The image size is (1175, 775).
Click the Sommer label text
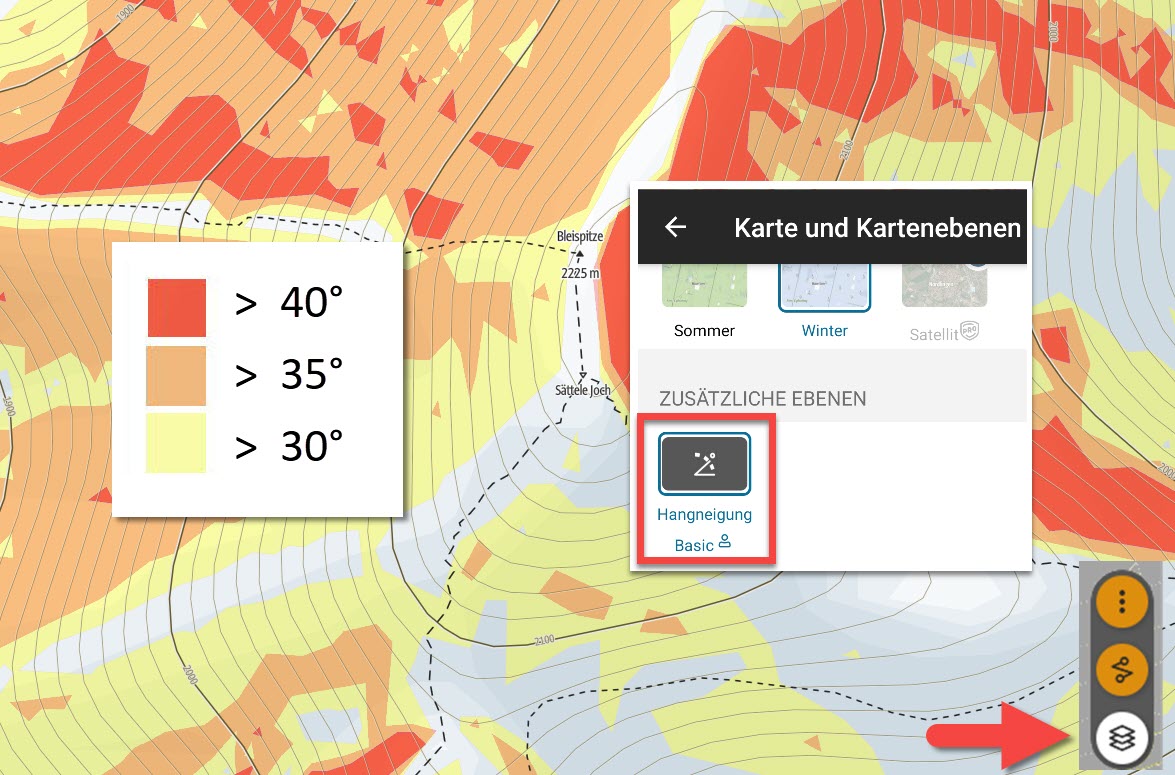click(704, 331)
